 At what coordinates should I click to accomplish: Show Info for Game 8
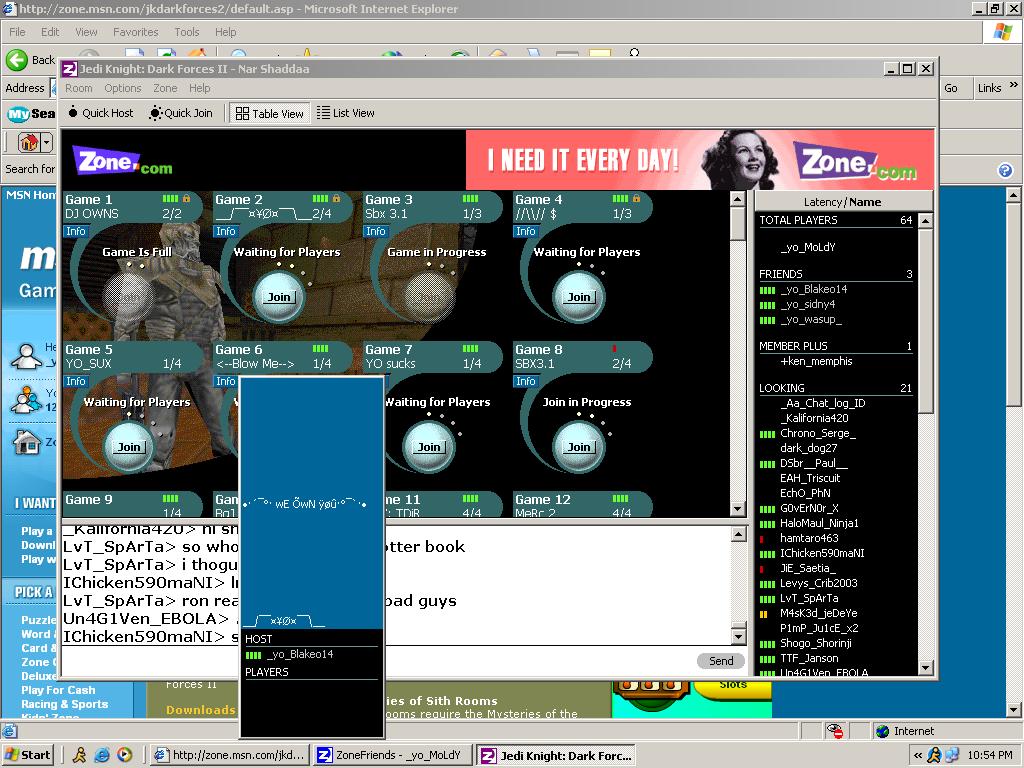(x=526, y=381)
